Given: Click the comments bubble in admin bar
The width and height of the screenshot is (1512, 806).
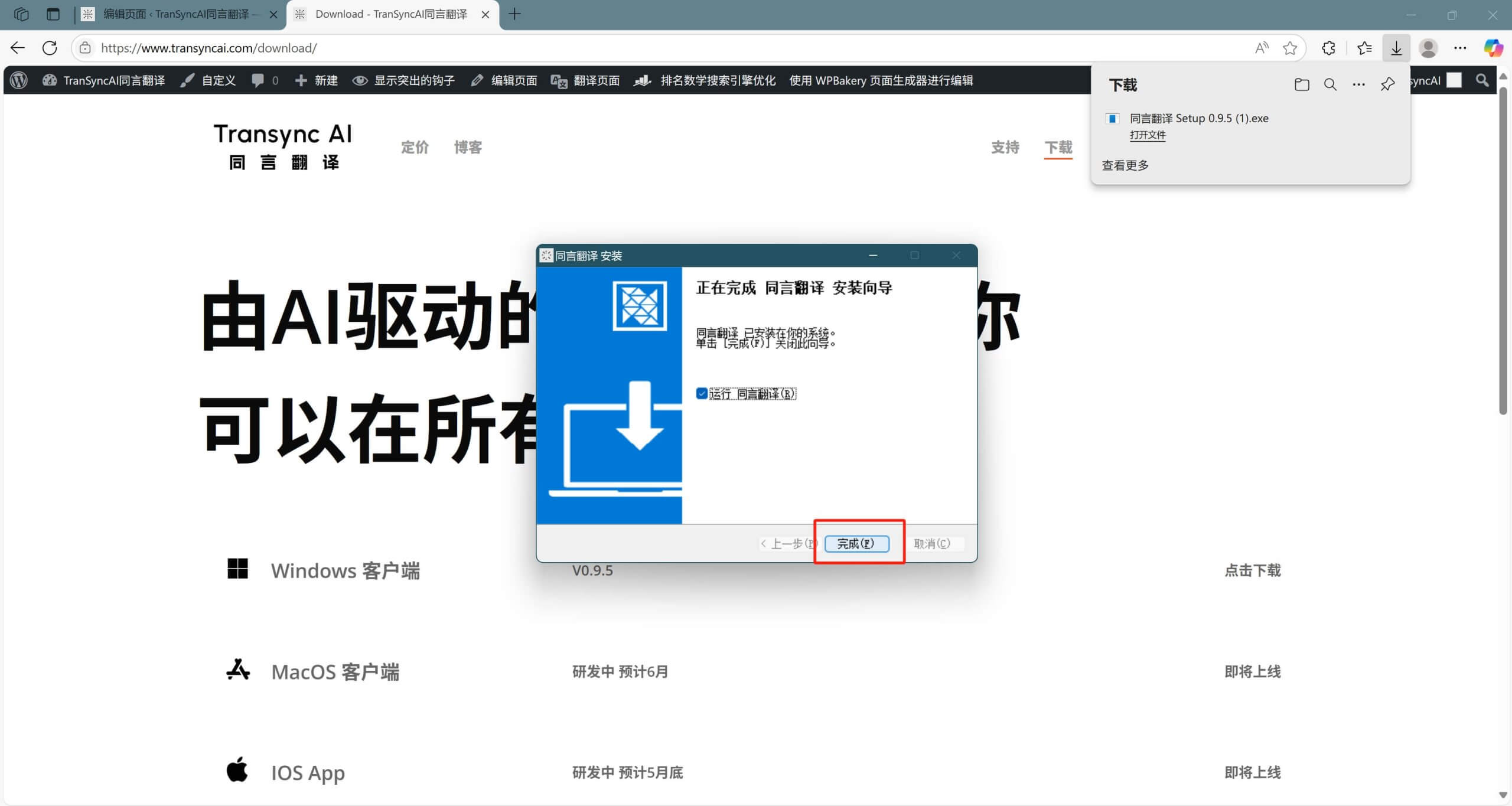Looking at the screenshot, I should point(264,80).
